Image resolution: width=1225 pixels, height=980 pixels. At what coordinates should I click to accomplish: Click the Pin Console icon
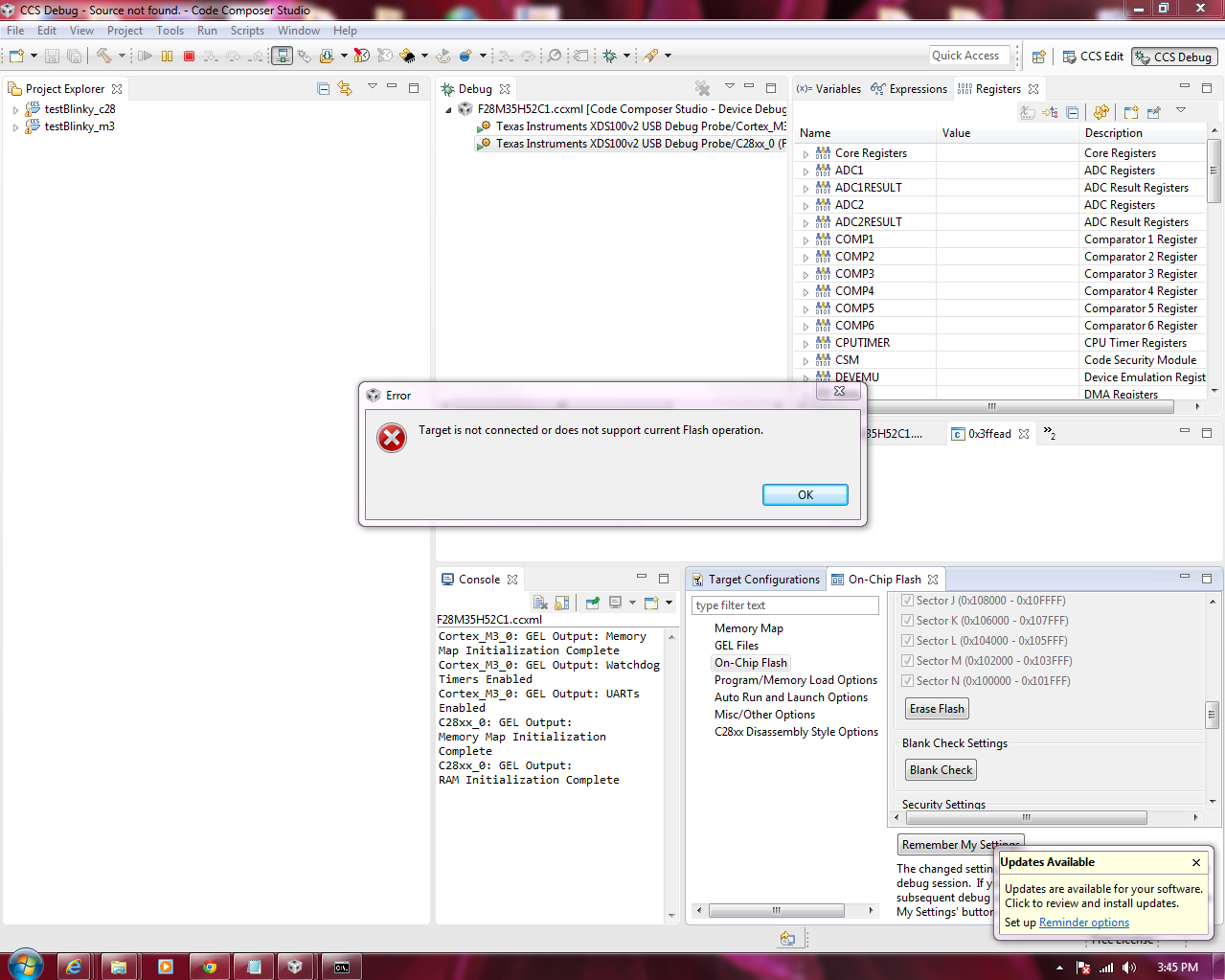click(593, 603)
